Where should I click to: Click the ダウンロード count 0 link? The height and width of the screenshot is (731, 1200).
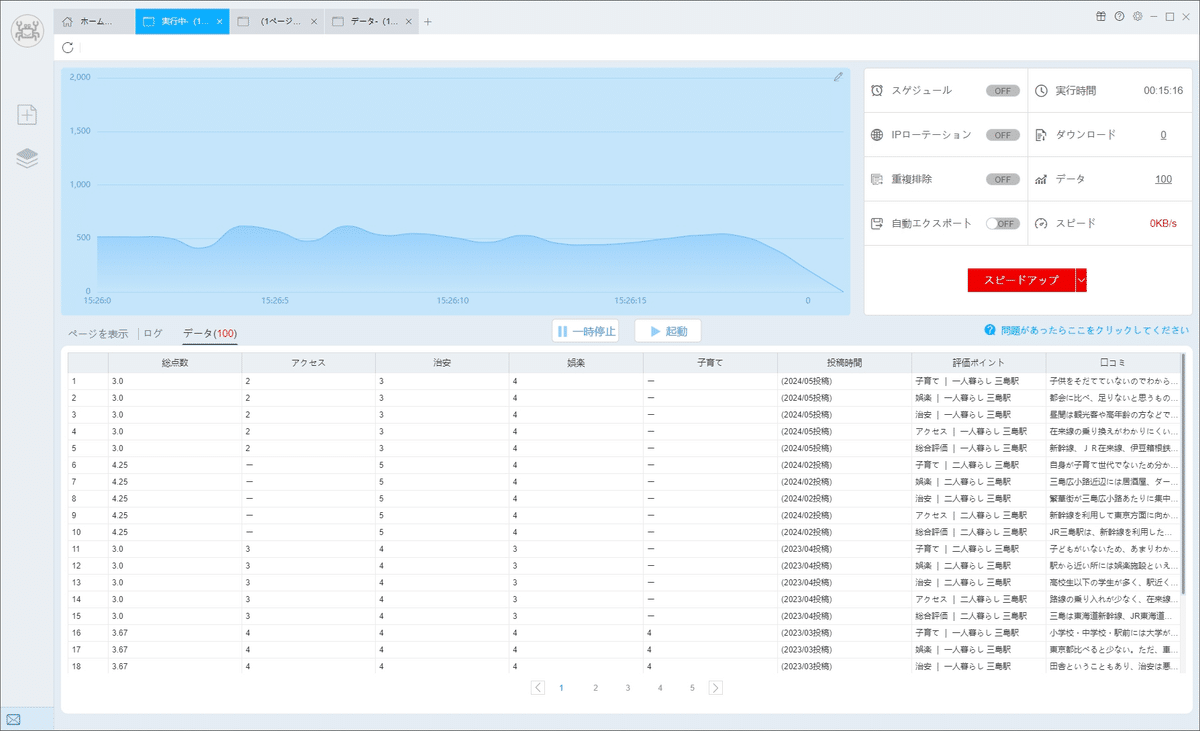tap(1163, 134)
